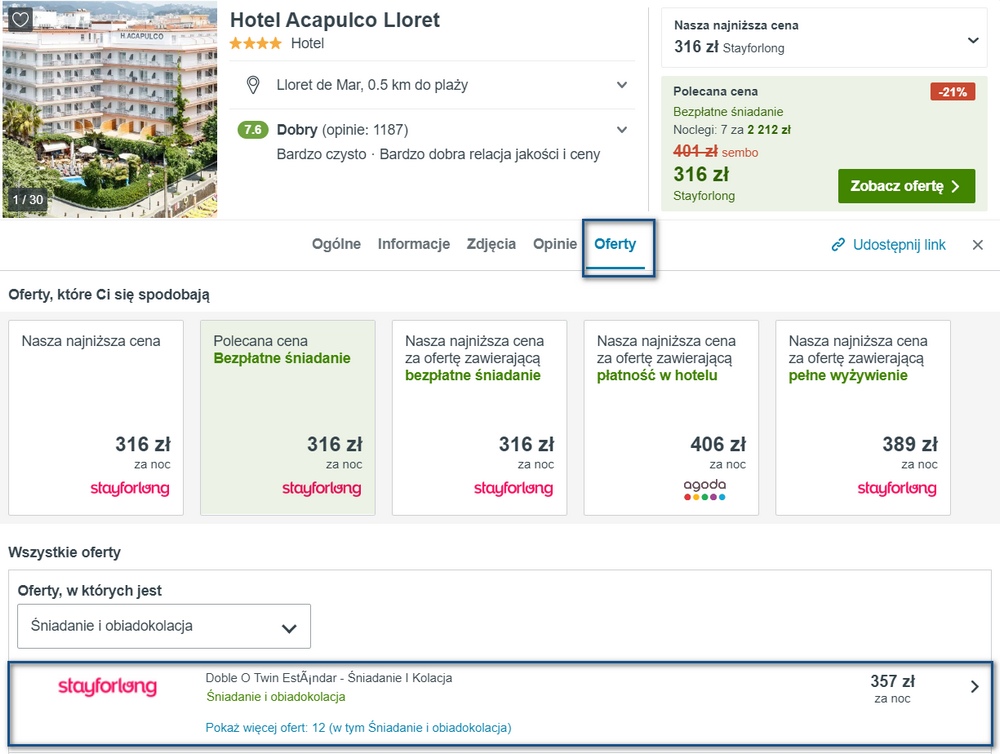Open the Zdjęcia tab
1000x754 pixels.
coord(491,244)
